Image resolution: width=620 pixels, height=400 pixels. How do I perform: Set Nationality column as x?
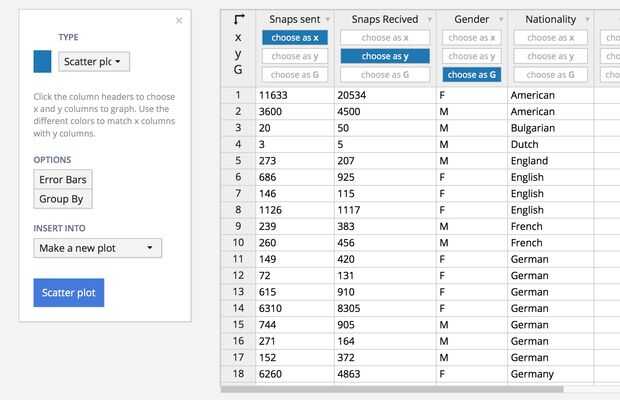(550, 38)
